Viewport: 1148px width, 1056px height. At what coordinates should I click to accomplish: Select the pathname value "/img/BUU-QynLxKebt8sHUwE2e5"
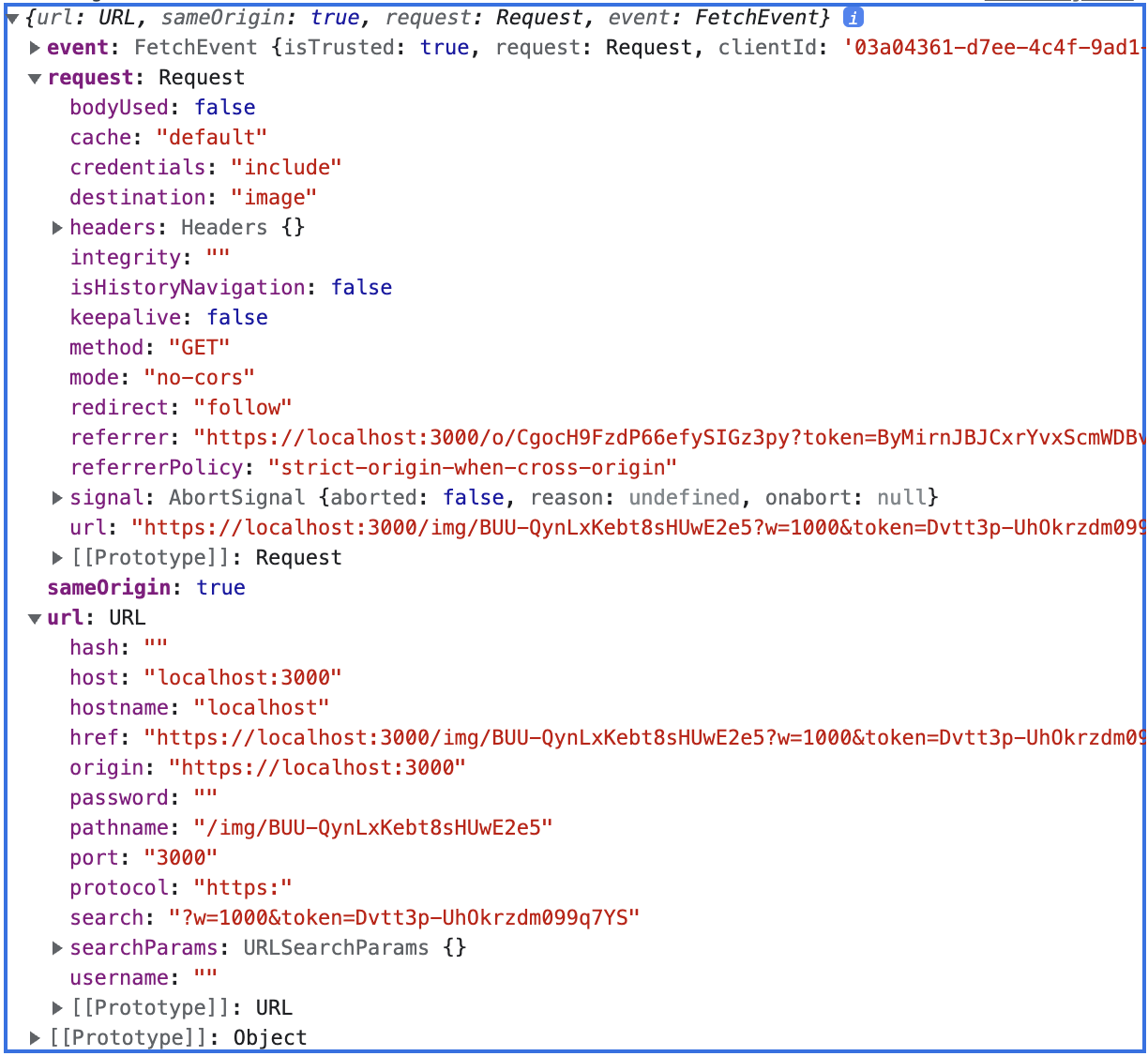tap(372, 828)
